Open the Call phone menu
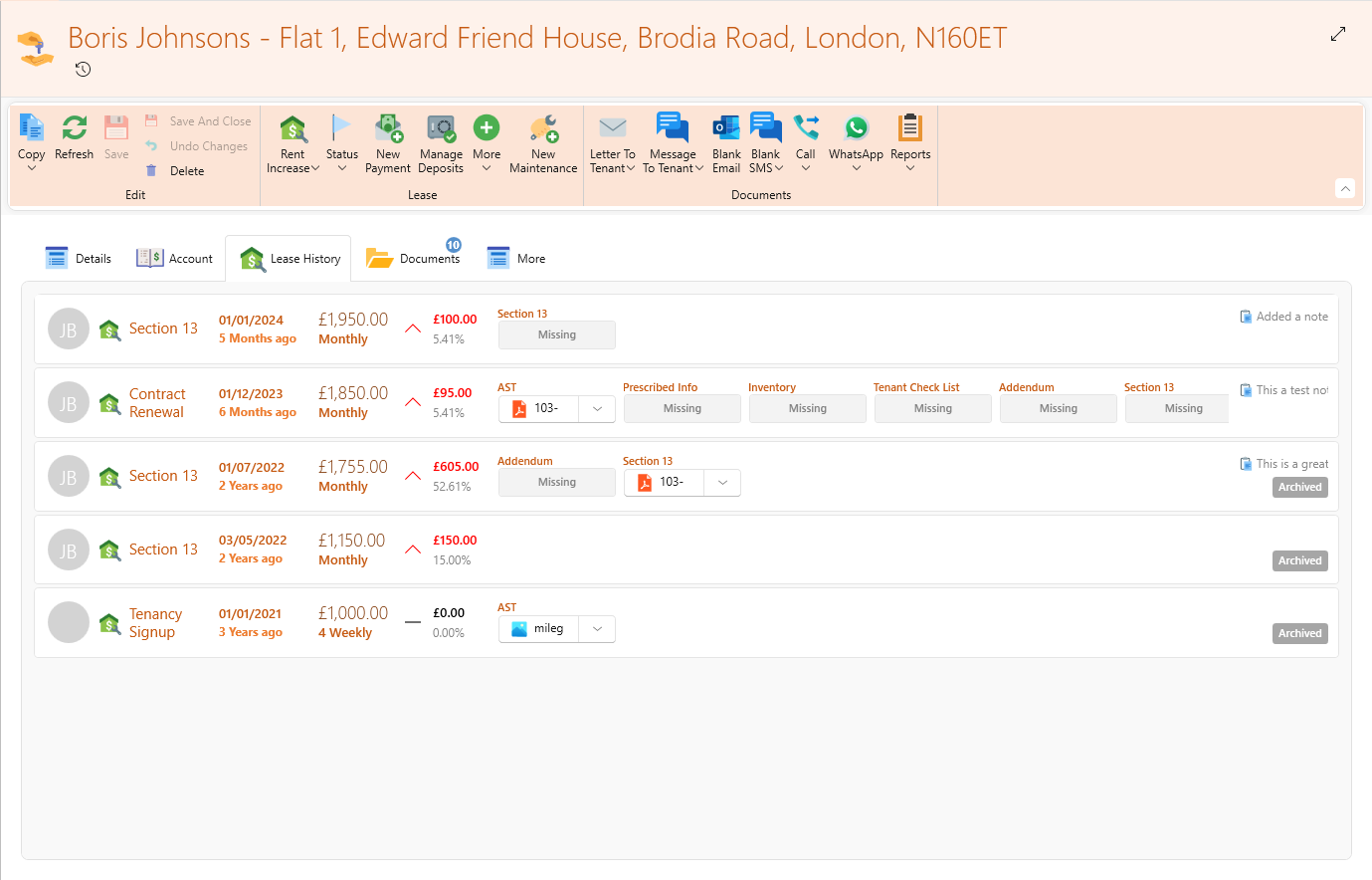 (806, 143)
